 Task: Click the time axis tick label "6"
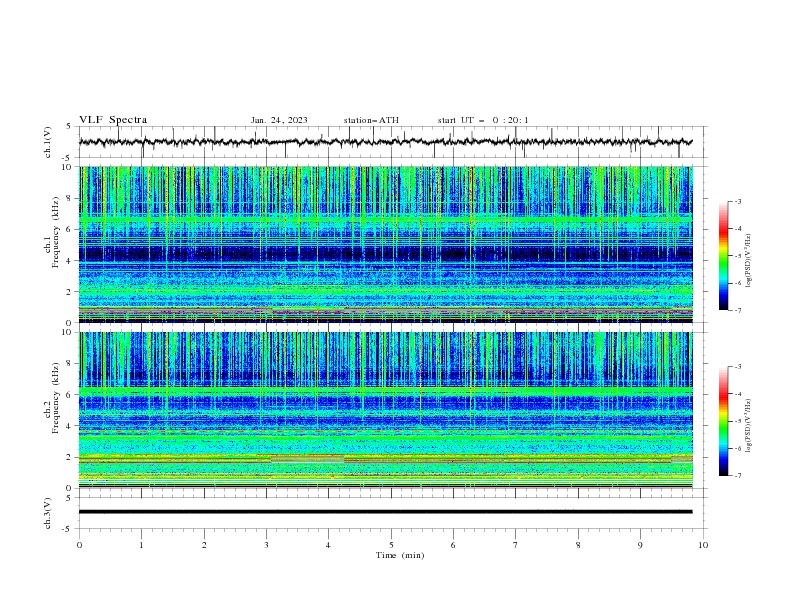(x=453, y=545)
